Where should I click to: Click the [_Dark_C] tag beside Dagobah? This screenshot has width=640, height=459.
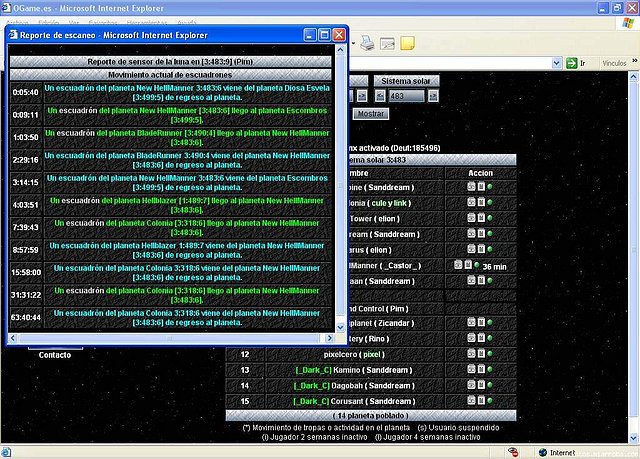[x=311, y=386]
